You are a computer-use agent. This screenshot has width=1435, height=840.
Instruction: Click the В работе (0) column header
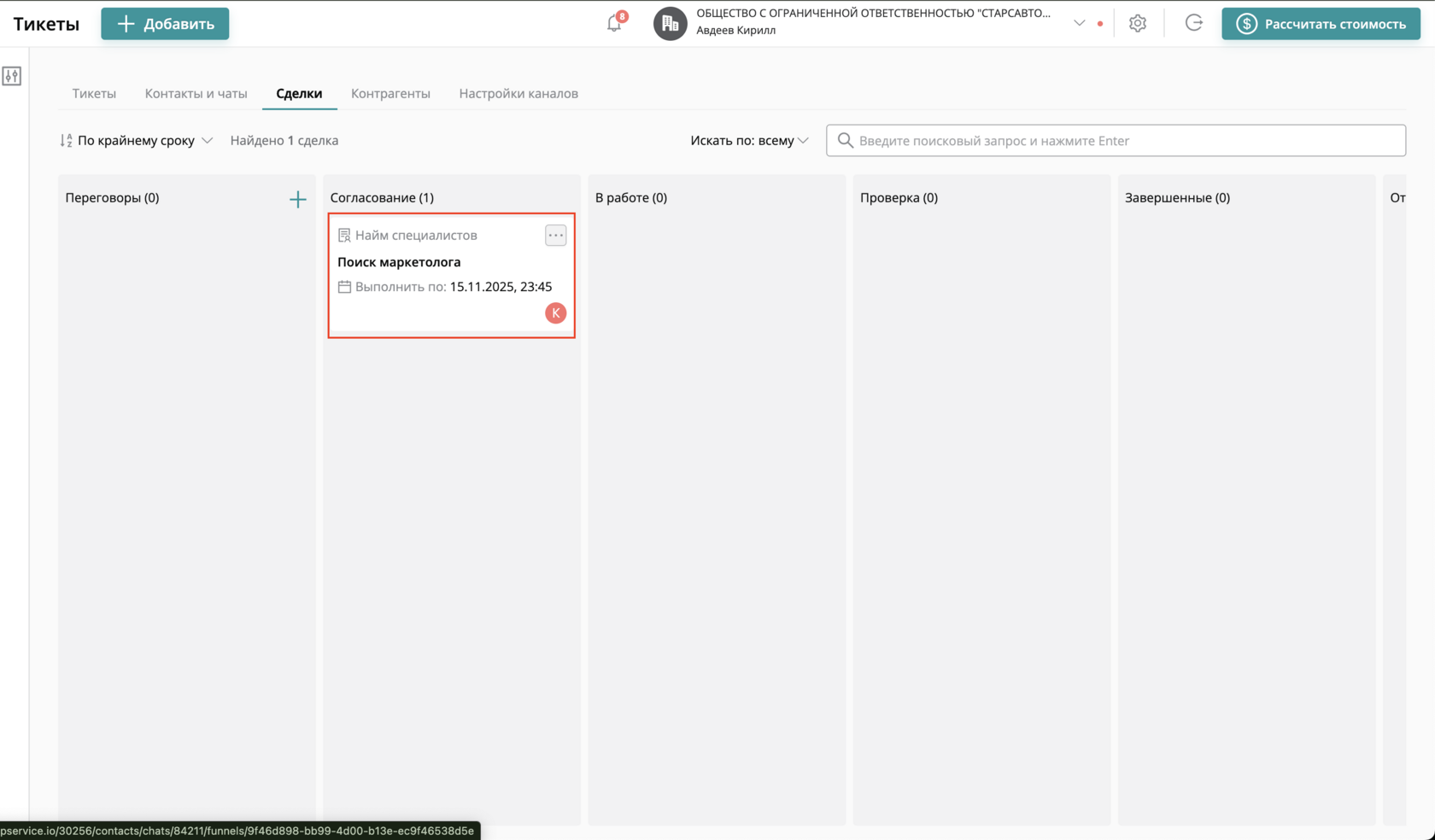631,197
